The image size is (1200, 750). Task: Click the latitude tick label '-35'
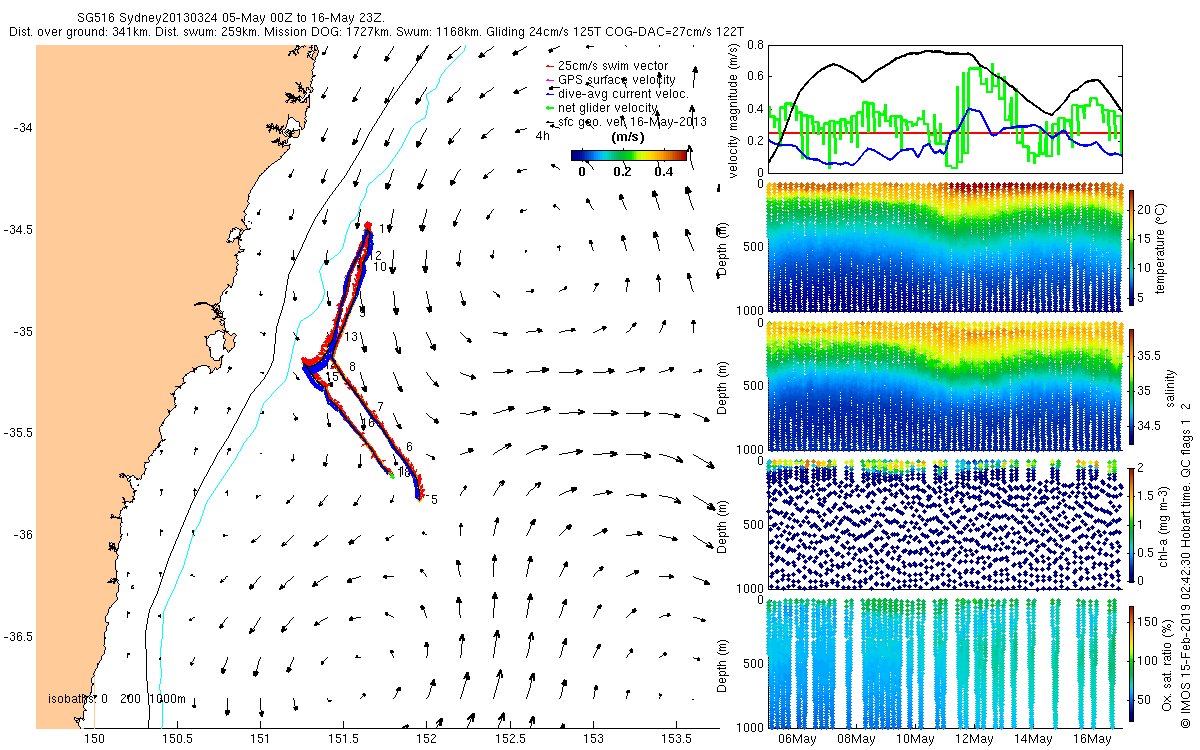pos(23,332)
